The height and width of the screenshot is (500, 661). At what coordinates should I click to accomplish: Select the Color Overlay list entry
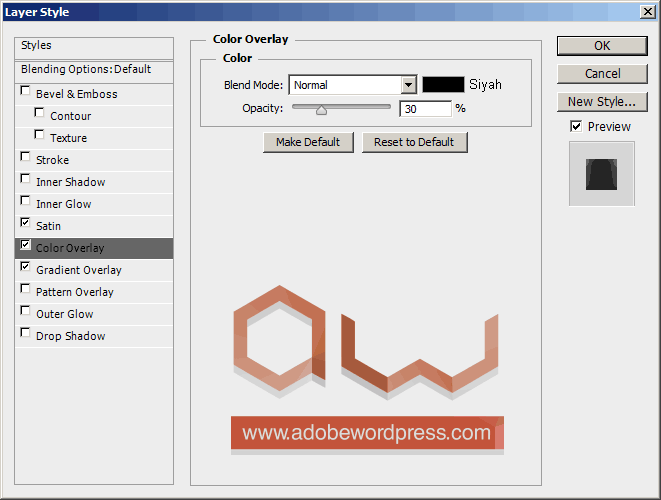94,248
